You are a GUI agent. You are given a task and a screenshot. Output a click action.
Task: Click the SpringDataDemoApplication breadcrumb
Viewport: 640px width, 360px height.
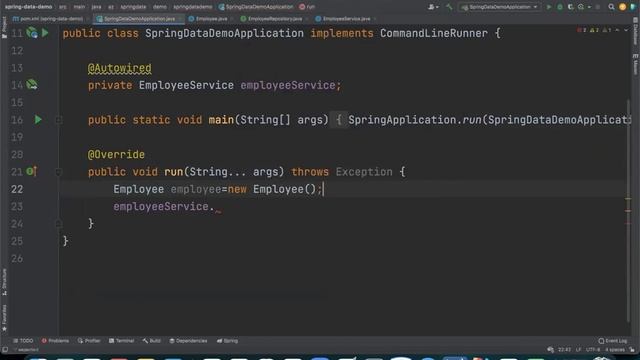click(256, 7)
